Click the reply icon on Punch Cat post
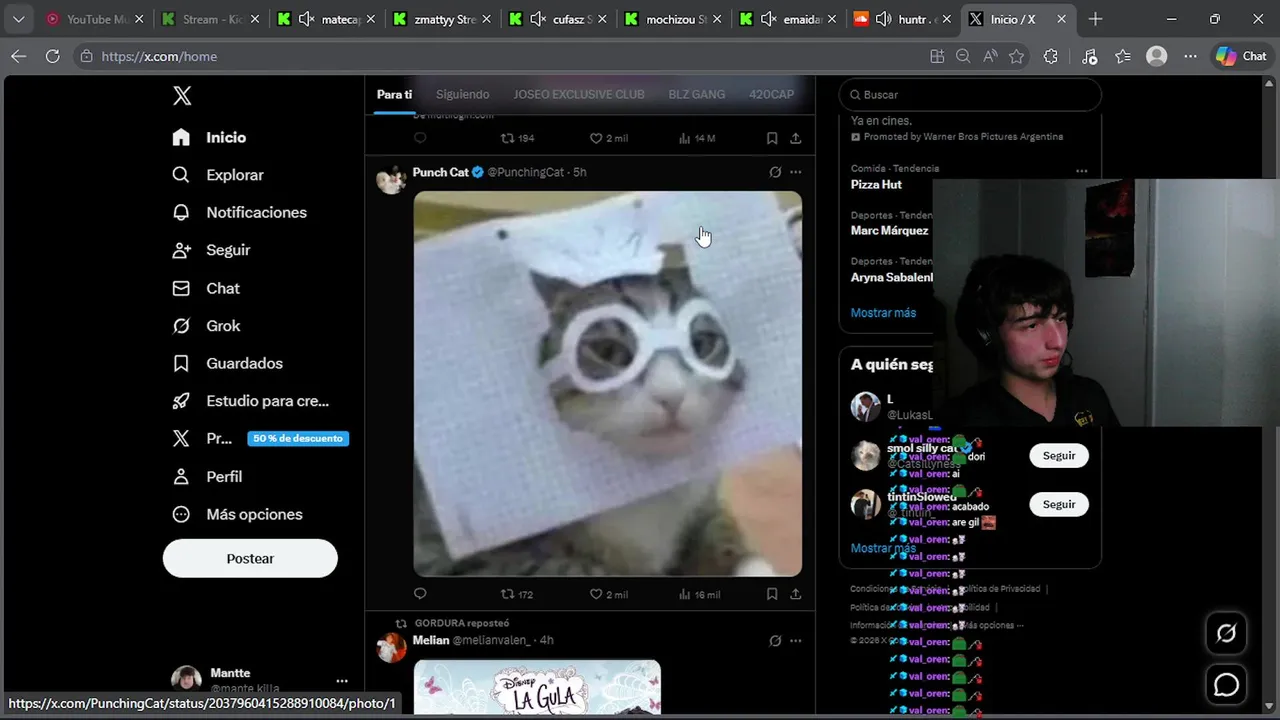1280x720 pixels. point(420,594)
